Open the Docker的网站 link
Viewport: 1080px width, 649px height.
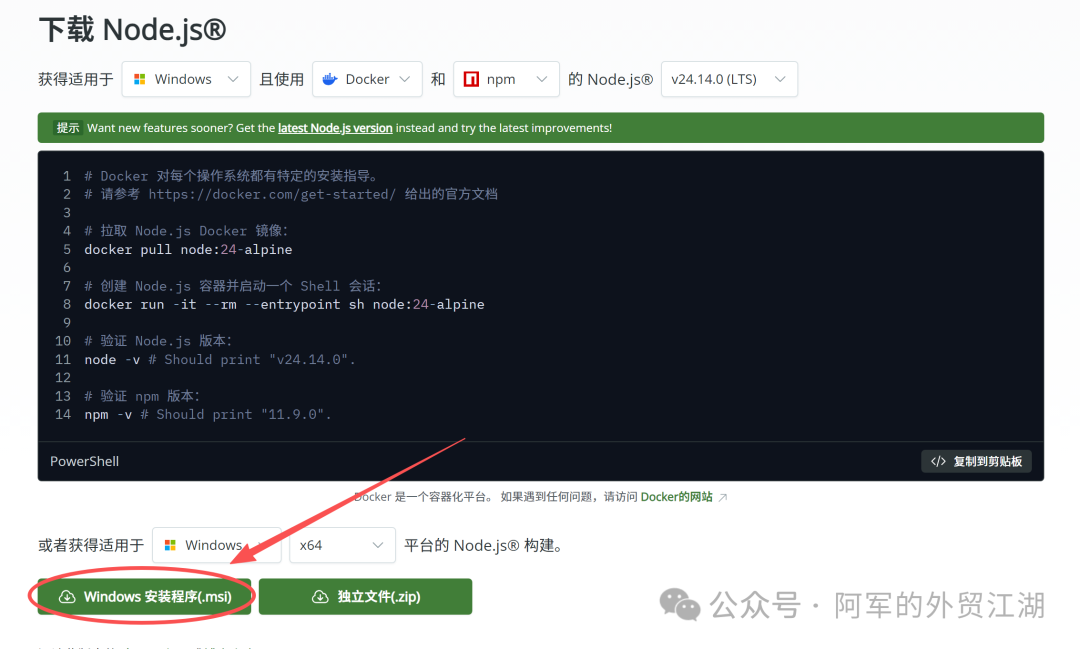click(x=676, y=497)
